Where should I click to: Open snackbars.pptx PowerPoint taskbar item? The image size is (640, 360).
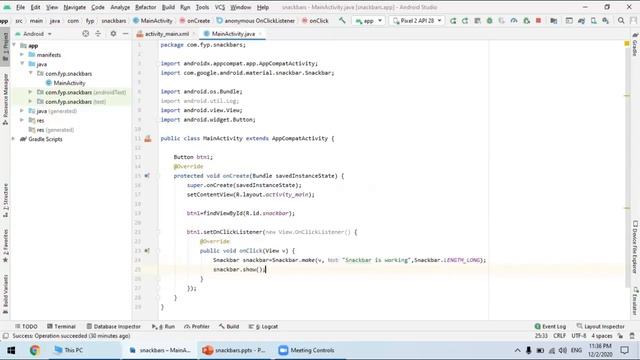pos(234,350)
